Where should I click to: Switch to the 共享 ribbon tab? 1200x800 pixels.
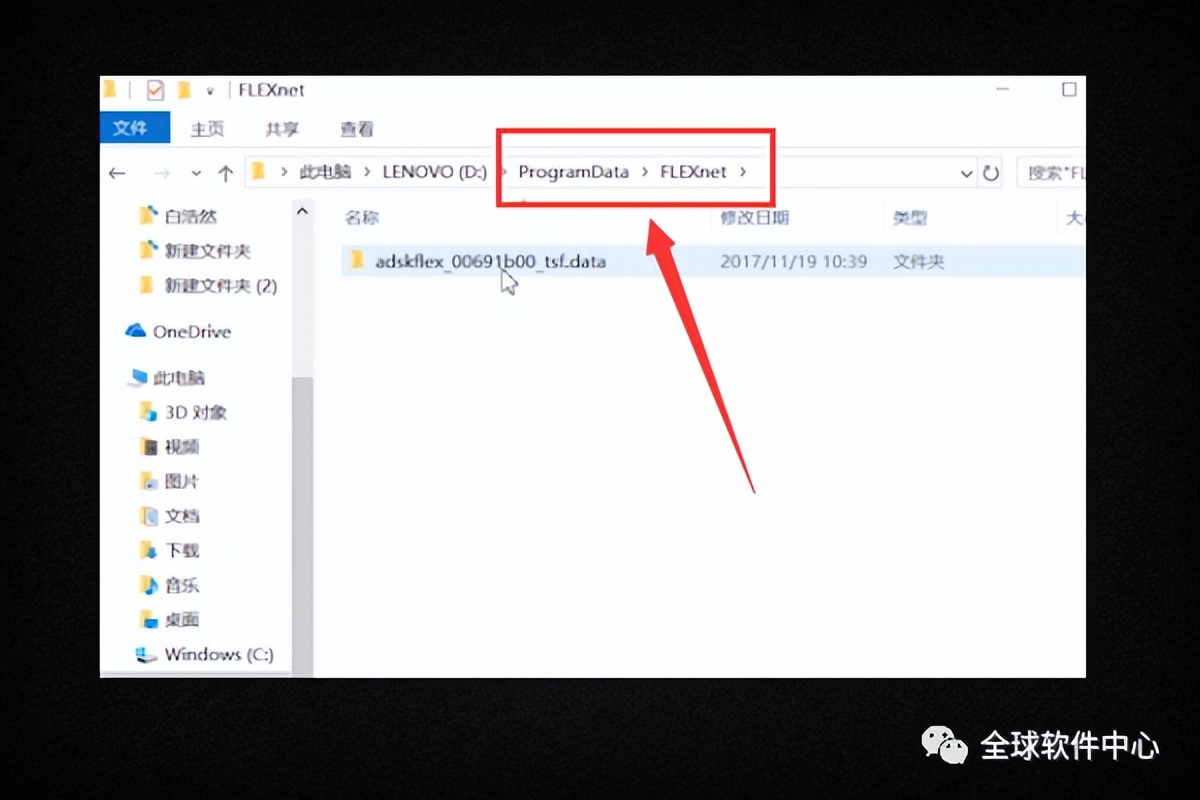(x=282, y=129)
